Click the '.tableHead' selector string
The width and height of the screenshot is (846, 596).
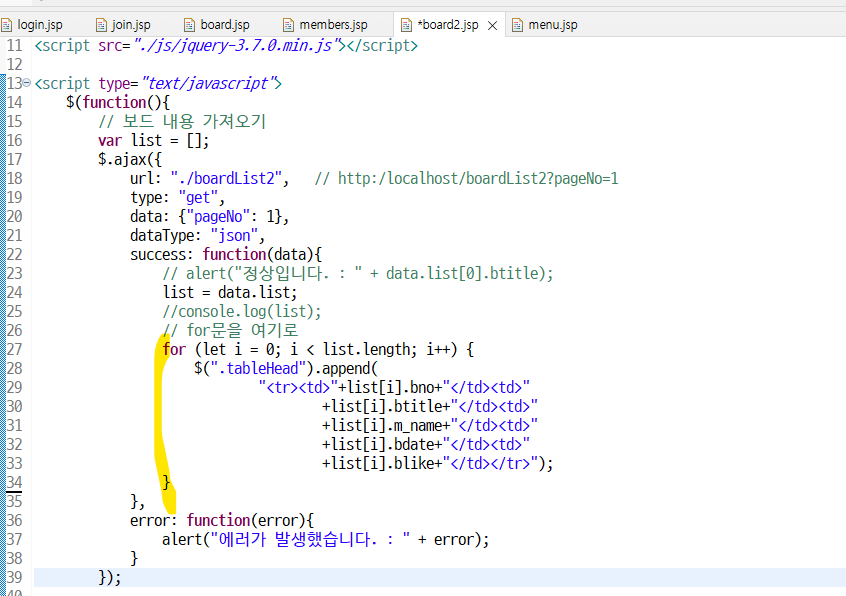[x=258, y=368]
